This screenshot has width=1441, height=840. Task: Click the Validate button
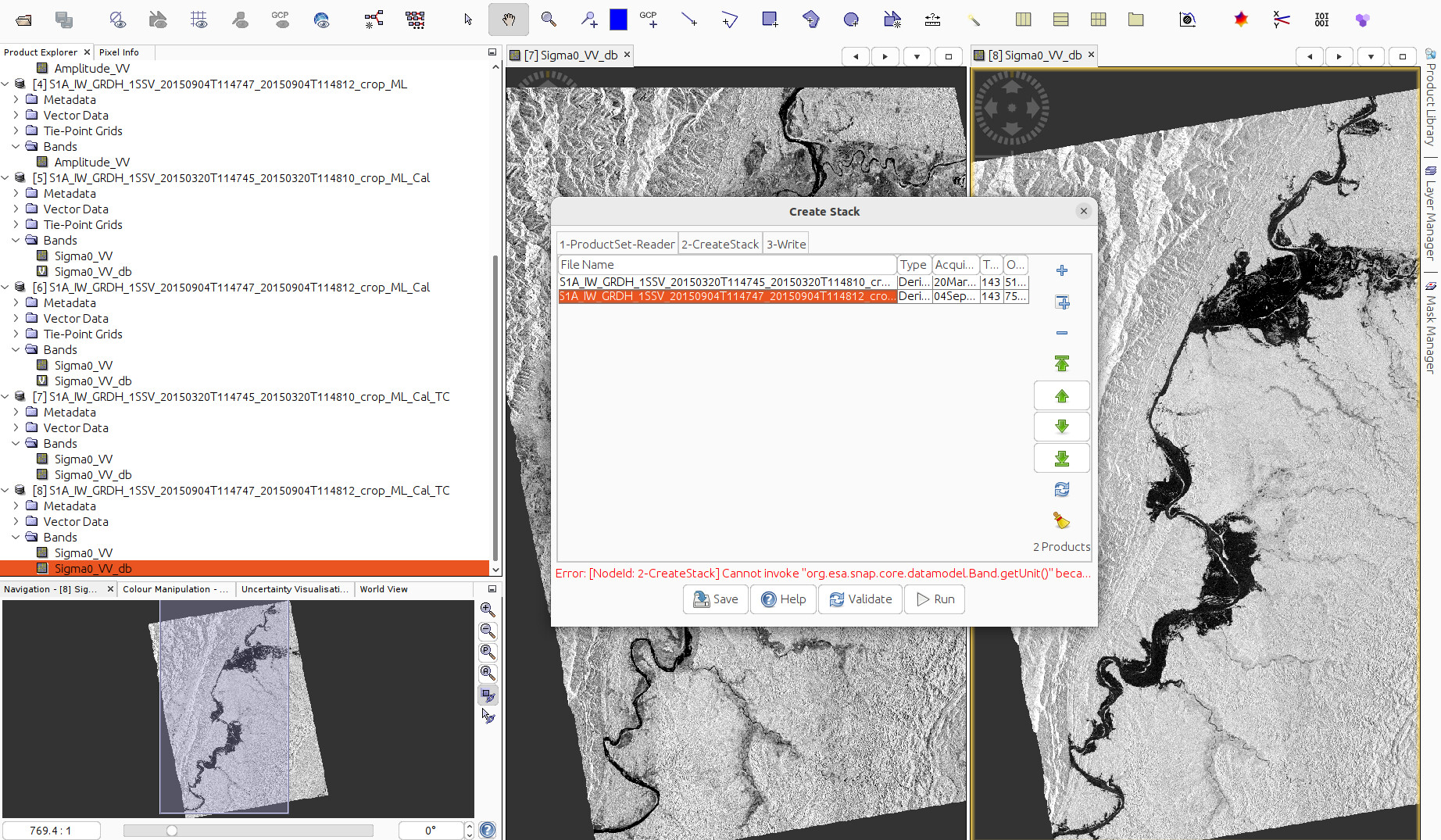click(860, 599)
